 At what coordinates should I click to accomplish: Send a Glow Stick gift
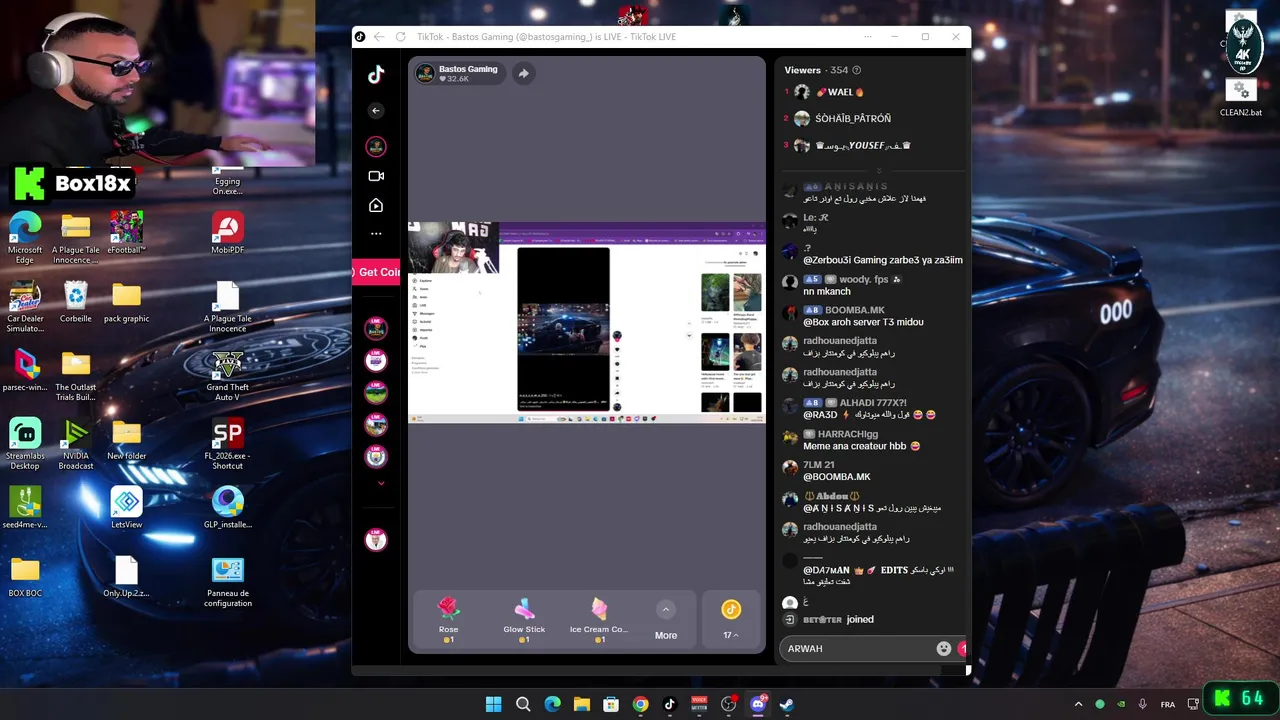(524, 619)
